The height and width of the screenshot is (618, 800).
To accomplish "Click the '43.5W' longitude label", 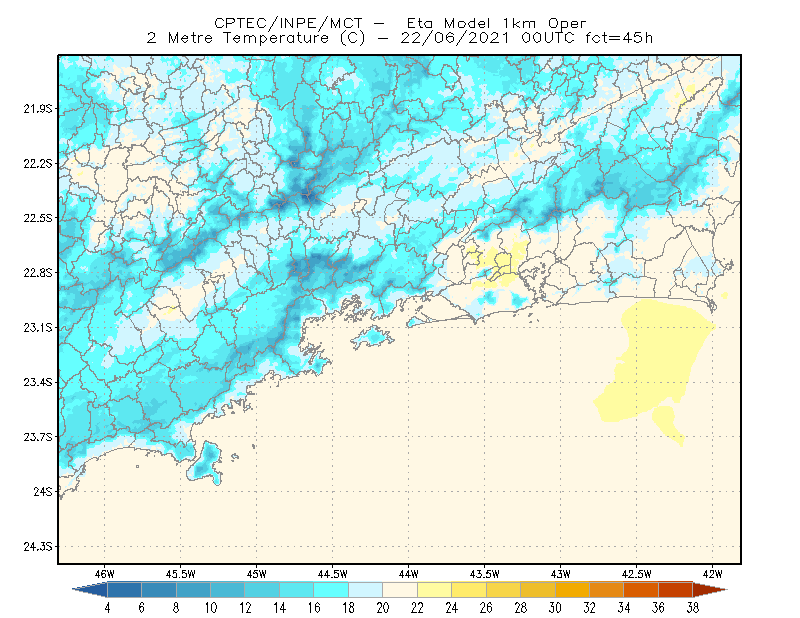I will [x=485, y=574].
